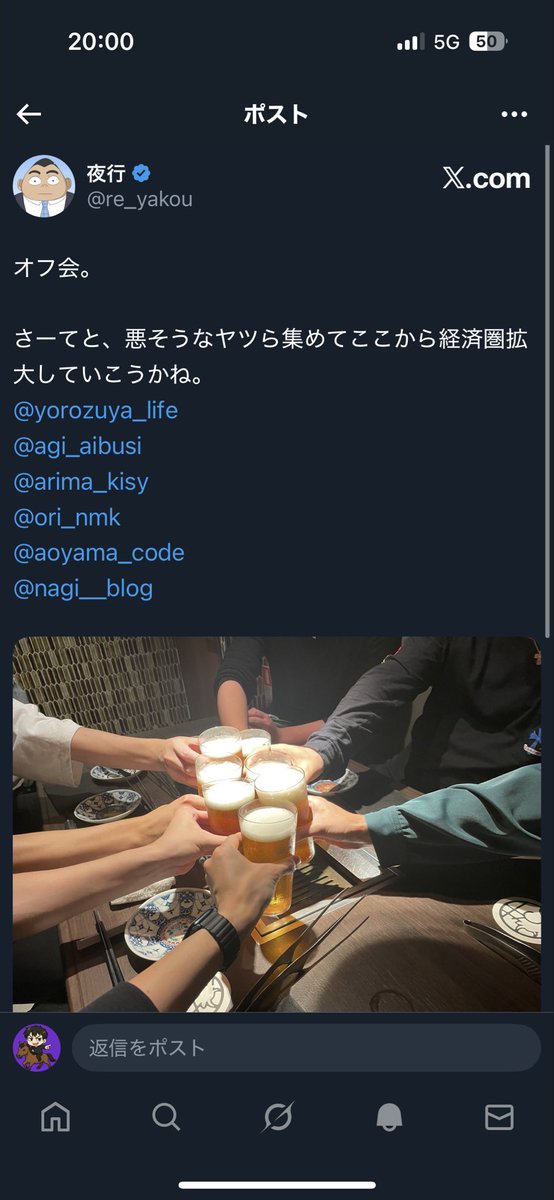Open the Search magnifier tab
The width and height of the screenshot is (554, 1200).
(166, 1117)
